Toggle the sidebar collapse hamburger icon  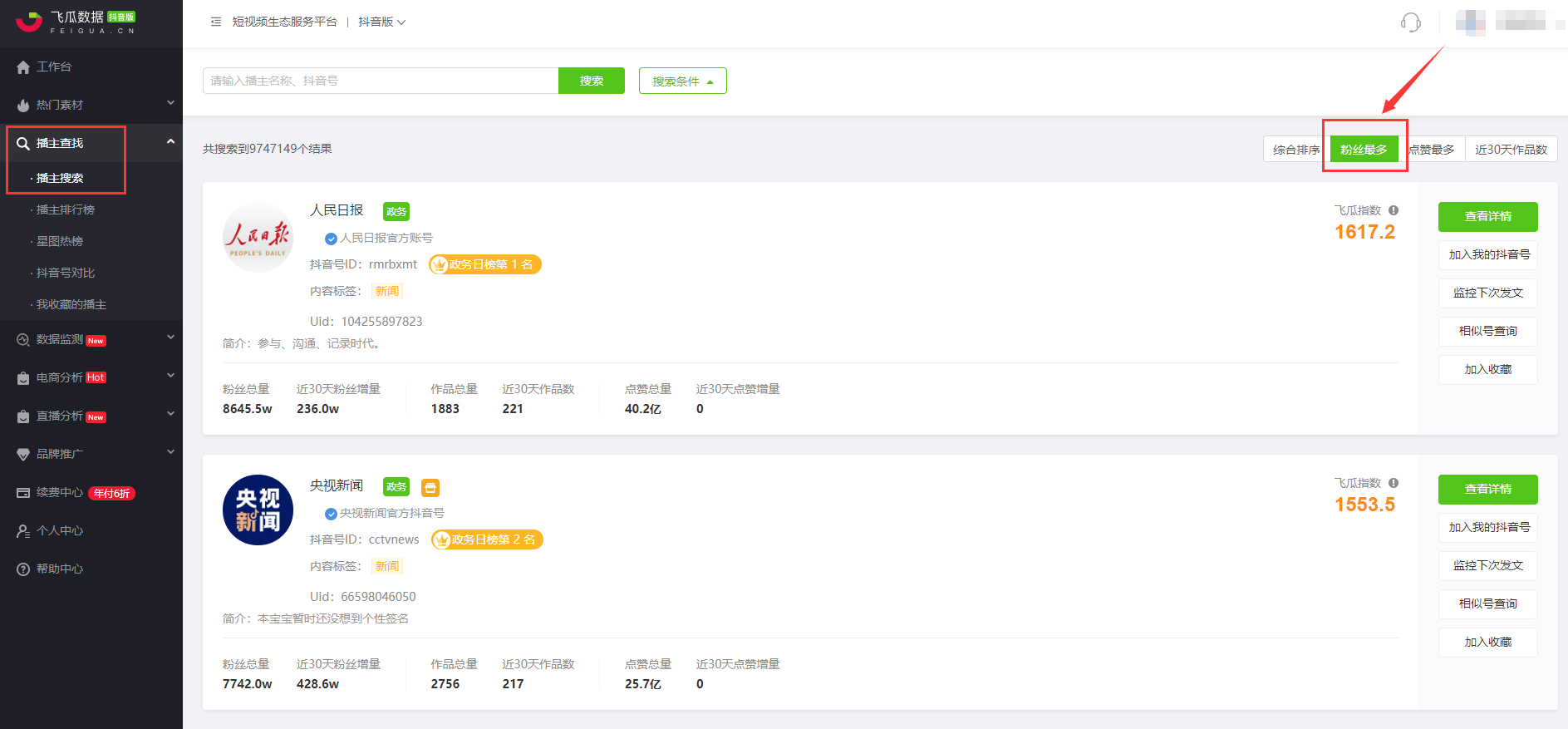(216, 22)
